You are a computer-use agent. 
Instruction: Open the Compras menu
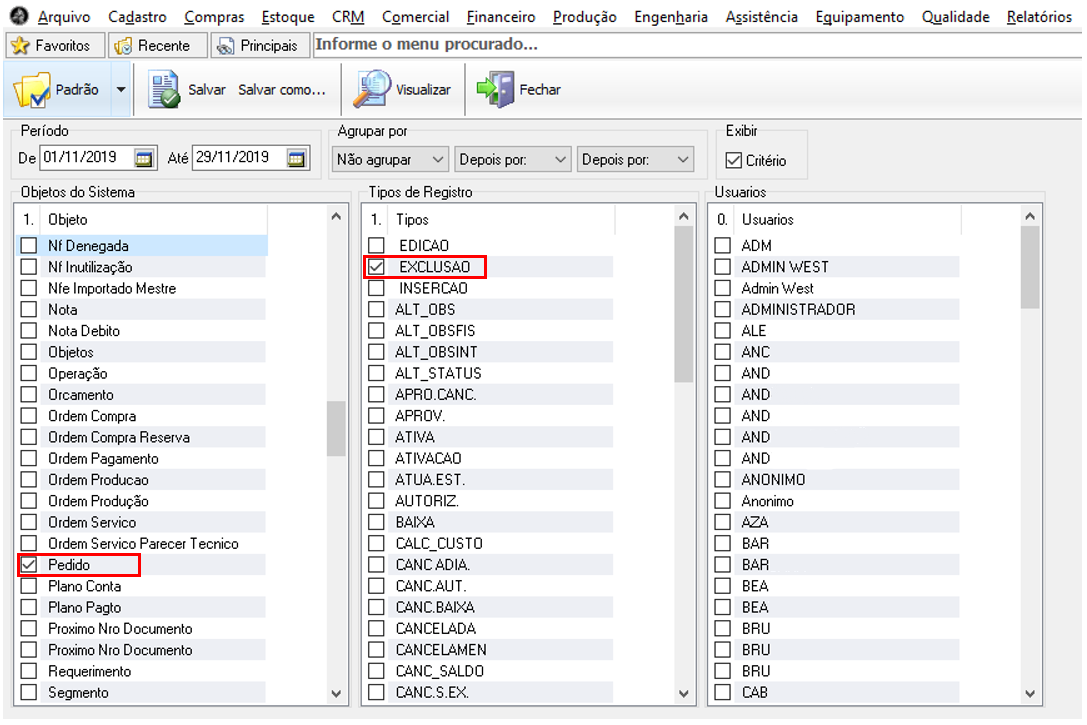click(x=214, y=17)
